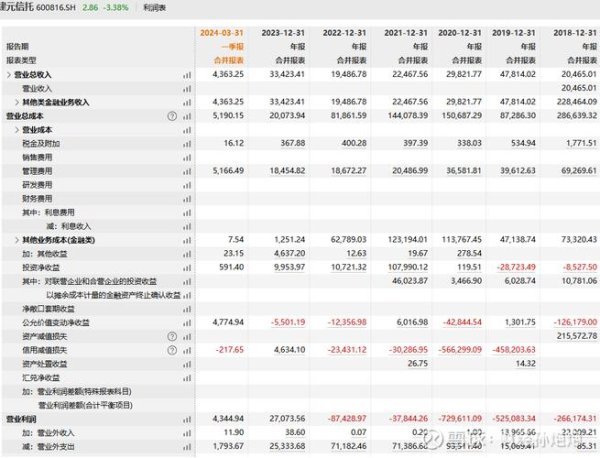This screenshot has width=600, height=458.
Task: Open chart icon for 财务费用 row
Action: 187,199
